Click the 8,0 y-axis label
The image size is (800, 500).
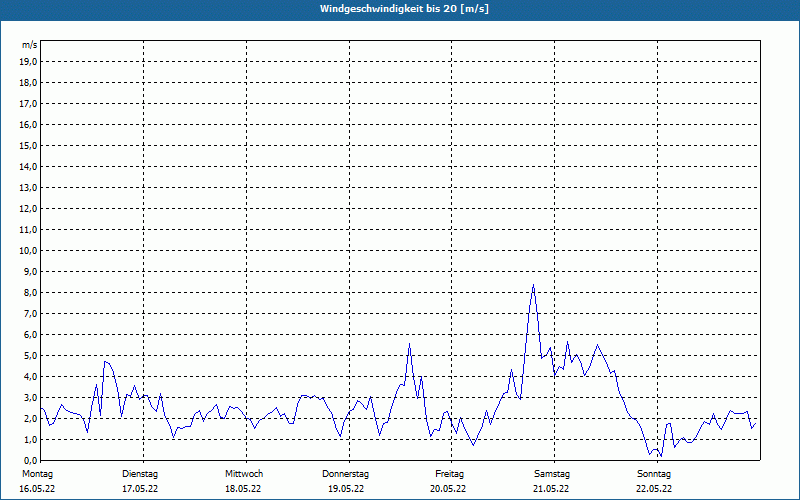pyautogui.click(x=30, y=292)
